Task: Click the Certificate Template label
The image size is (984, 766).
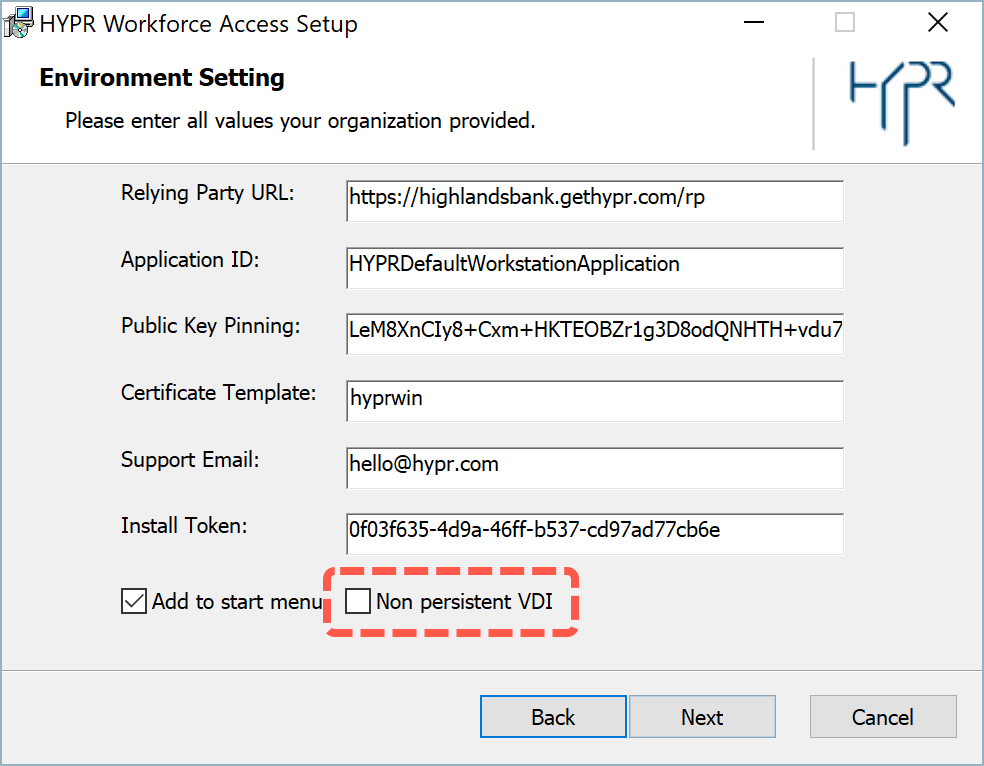Action: 218,393
